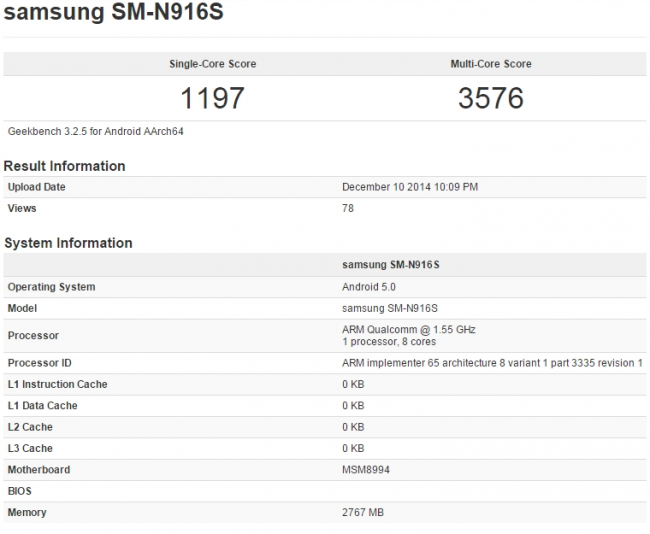650x534 pixels.
Task: Click the 'Processor' row label
Action: (x=33, y=335)
